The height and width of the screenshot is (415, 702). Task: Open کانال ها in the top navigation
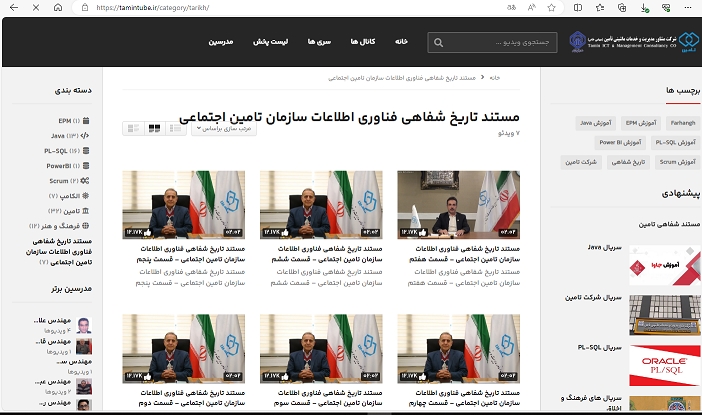coord(363,42)
